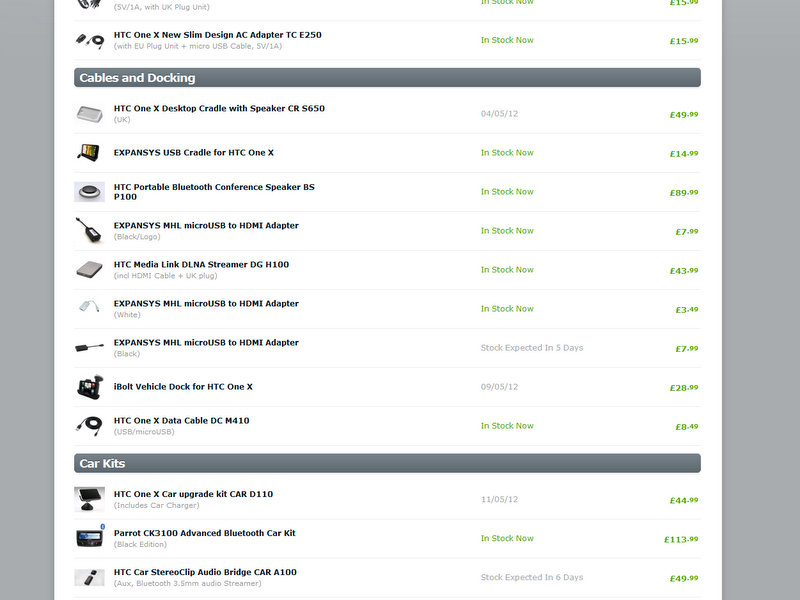Click the Black MHL HDMI adapter image
800x600 pixels.
click(x=89, y=348)
